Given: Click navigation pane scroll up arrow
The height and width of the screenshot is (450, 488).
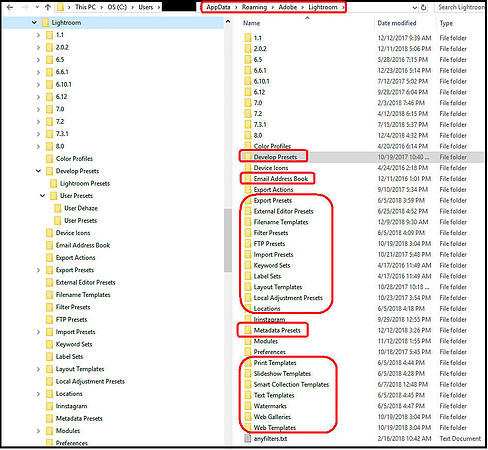Looking at the screenshot, I should [x=228, y=22].
